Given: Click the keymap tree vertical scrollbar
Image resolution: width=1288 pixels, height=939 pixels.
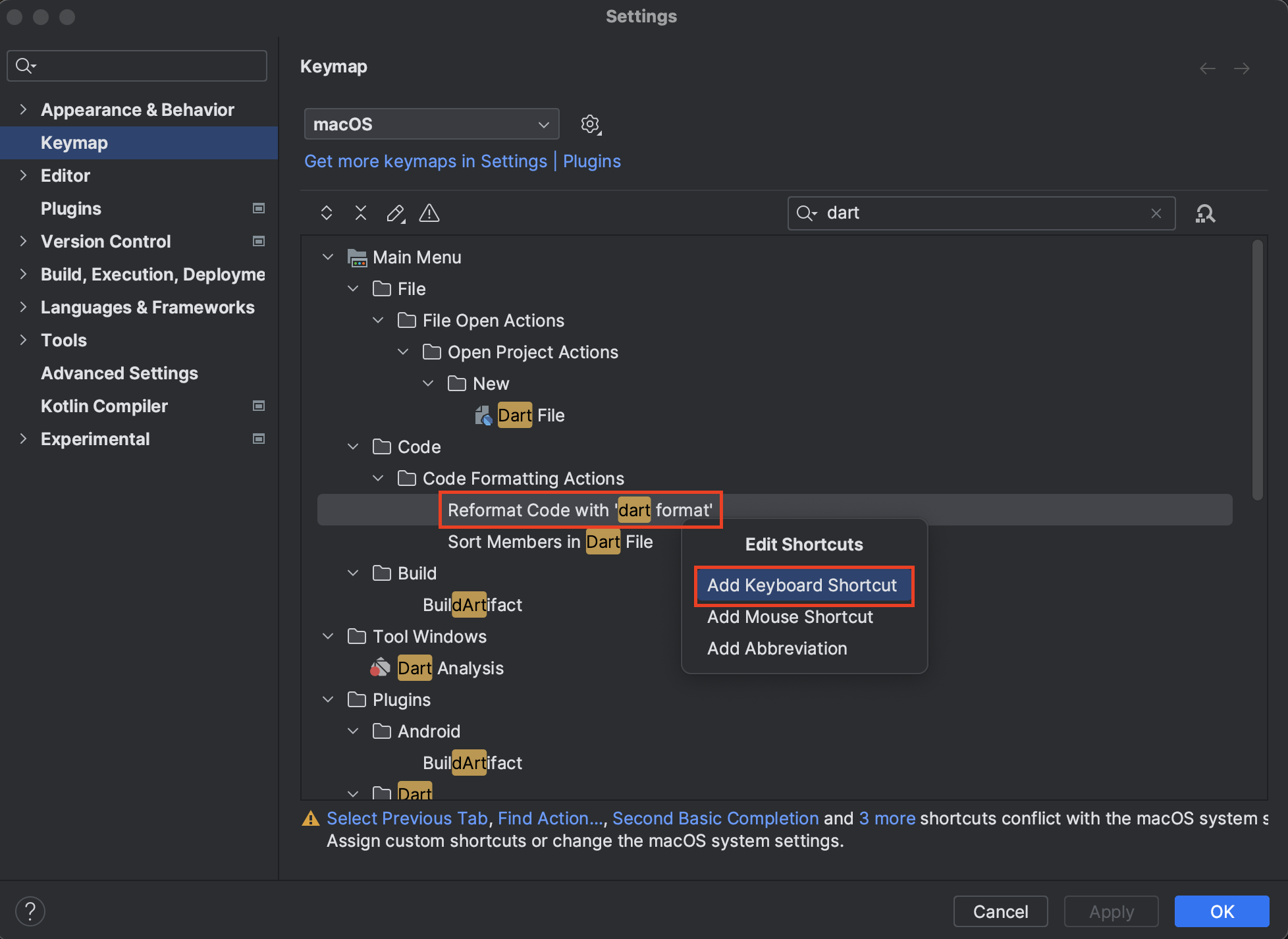Looking at the screenshot, I should [1257, 370].
